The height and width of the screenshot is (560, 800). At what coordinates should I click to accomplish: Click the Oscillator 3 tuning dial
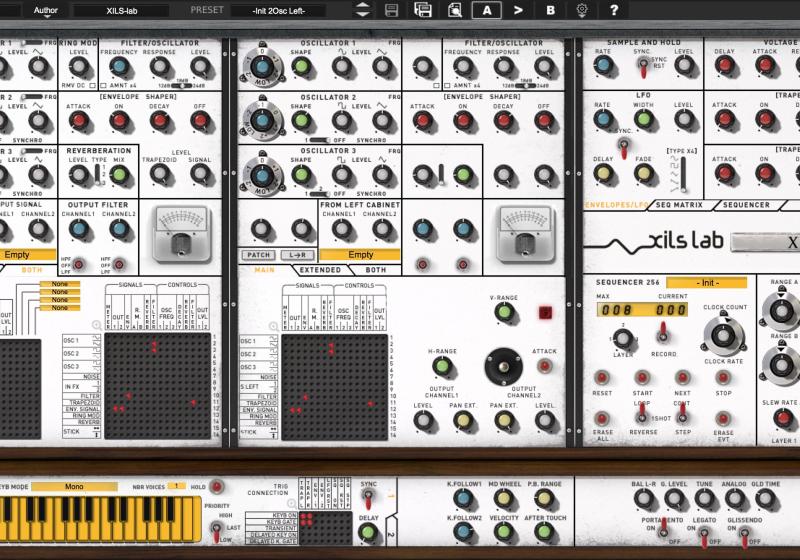pyautogui.click(x=262, y=175)
